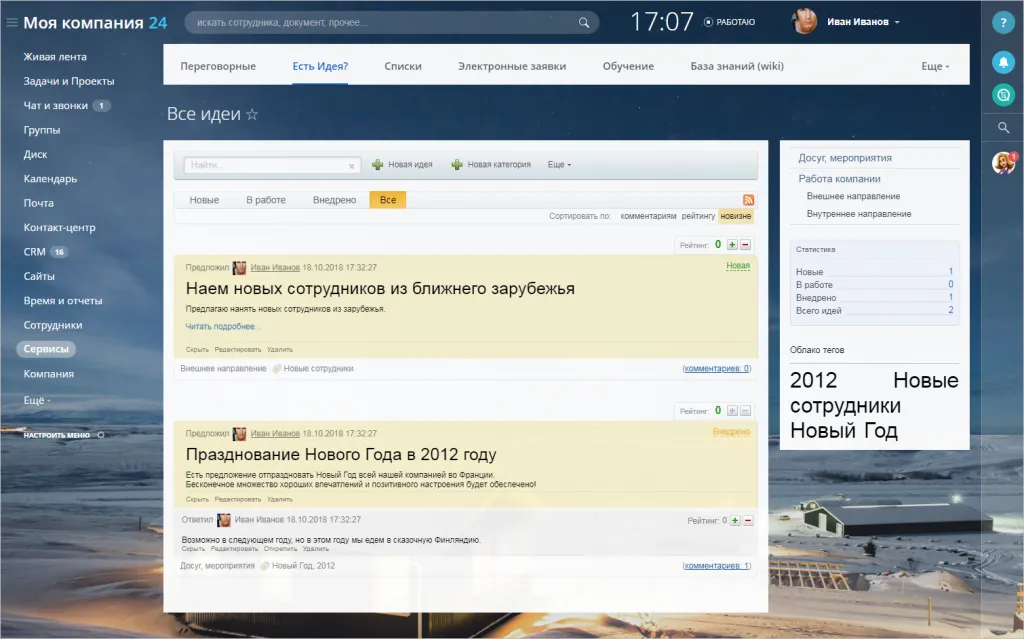Open the Электронные заявки tab
Viewport: 1024px width, 639px height.
coord(512,66)
